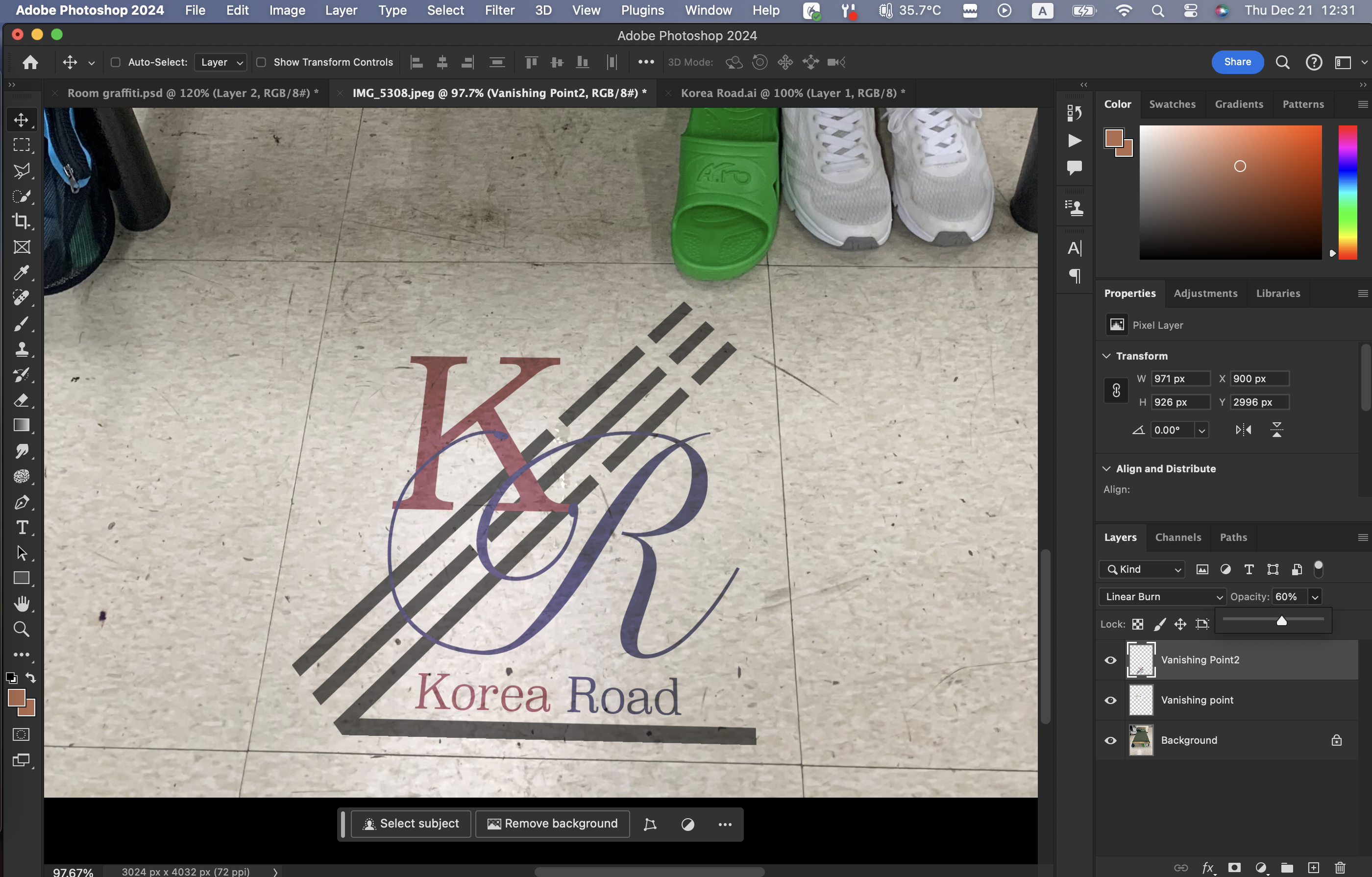1372x877 pixels.
Task: Enable the Auto-Select checkbox
Action: click(116, 62)
